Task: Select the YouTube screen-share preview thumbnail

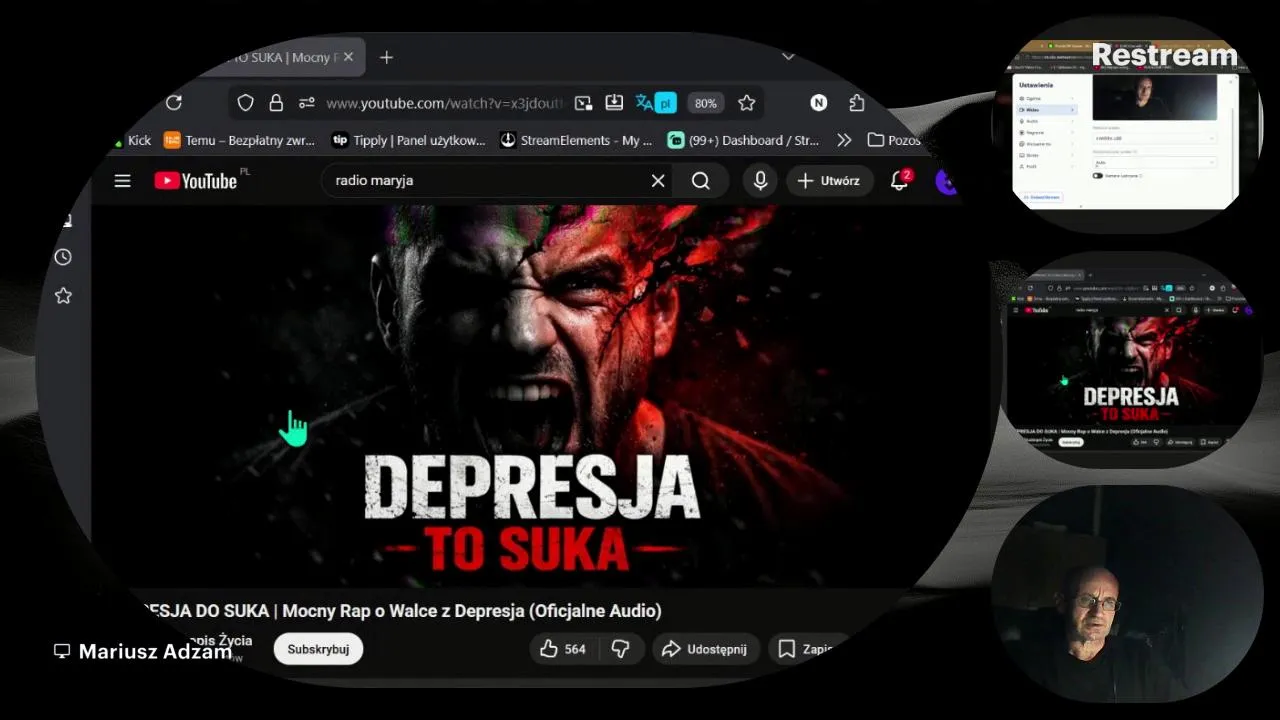Action: pyautogui.click(x=1128, y=360)
